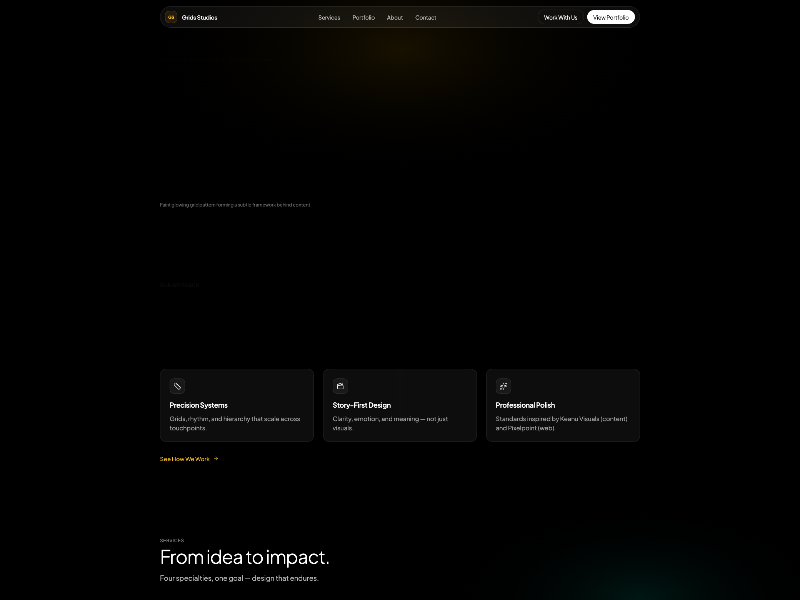This screenshot has width=800, height=600.
Task: Follow the See How We Work link
Action: (x=186, y=459)
